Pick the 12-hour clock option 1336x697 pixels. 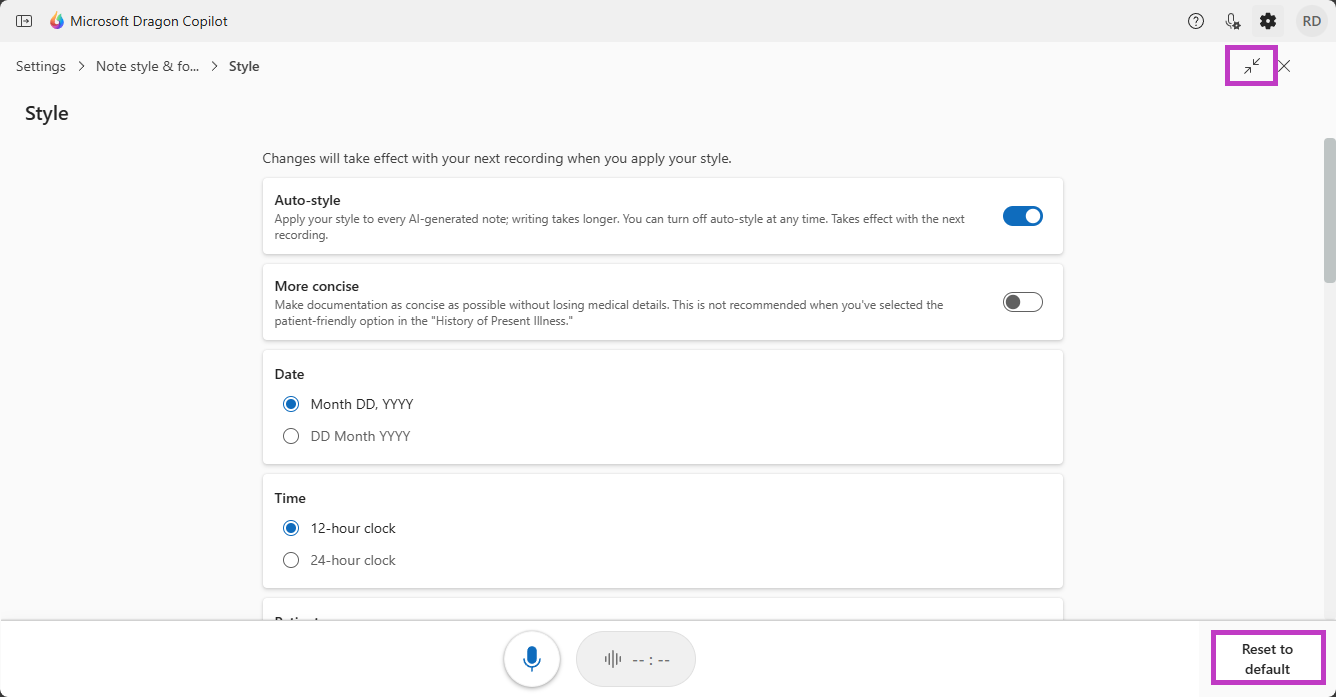(291, 528)
